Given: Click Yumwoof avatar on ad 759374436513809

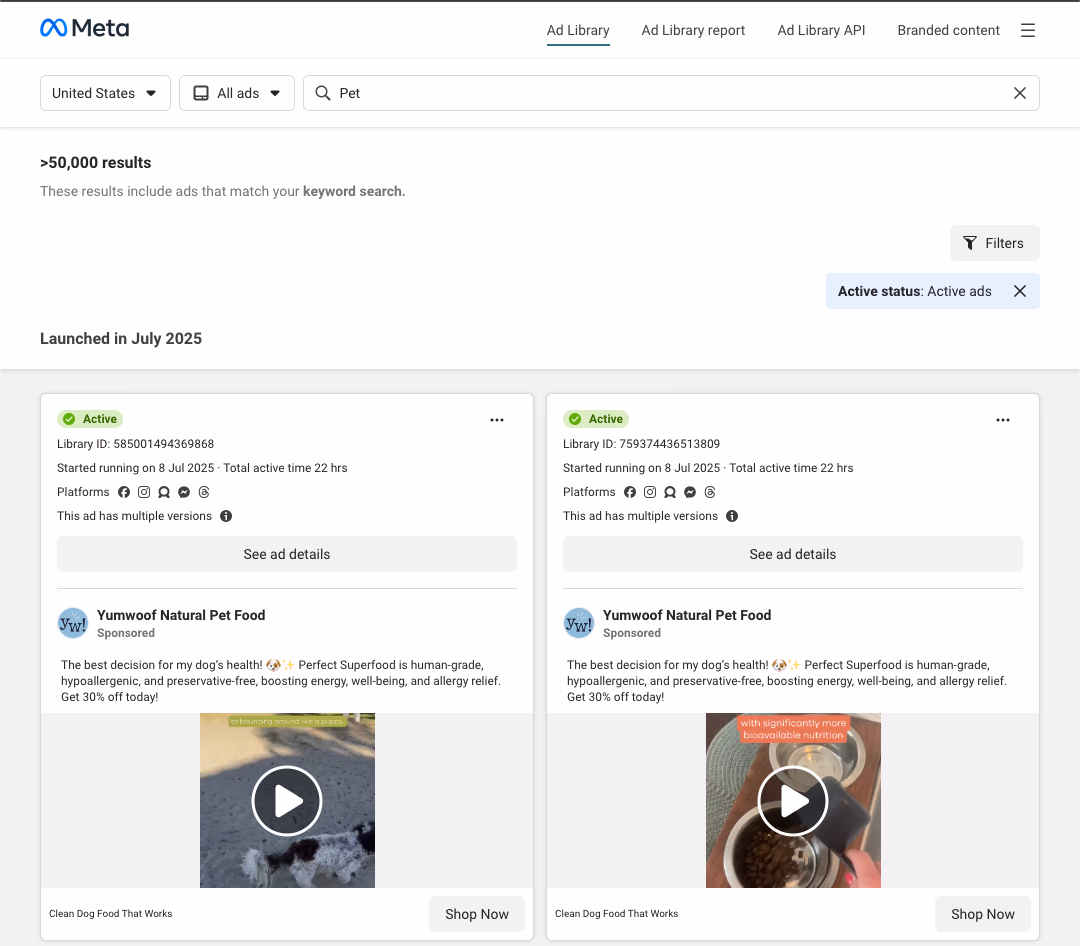Looking at the screenshot, I should 579,623.
